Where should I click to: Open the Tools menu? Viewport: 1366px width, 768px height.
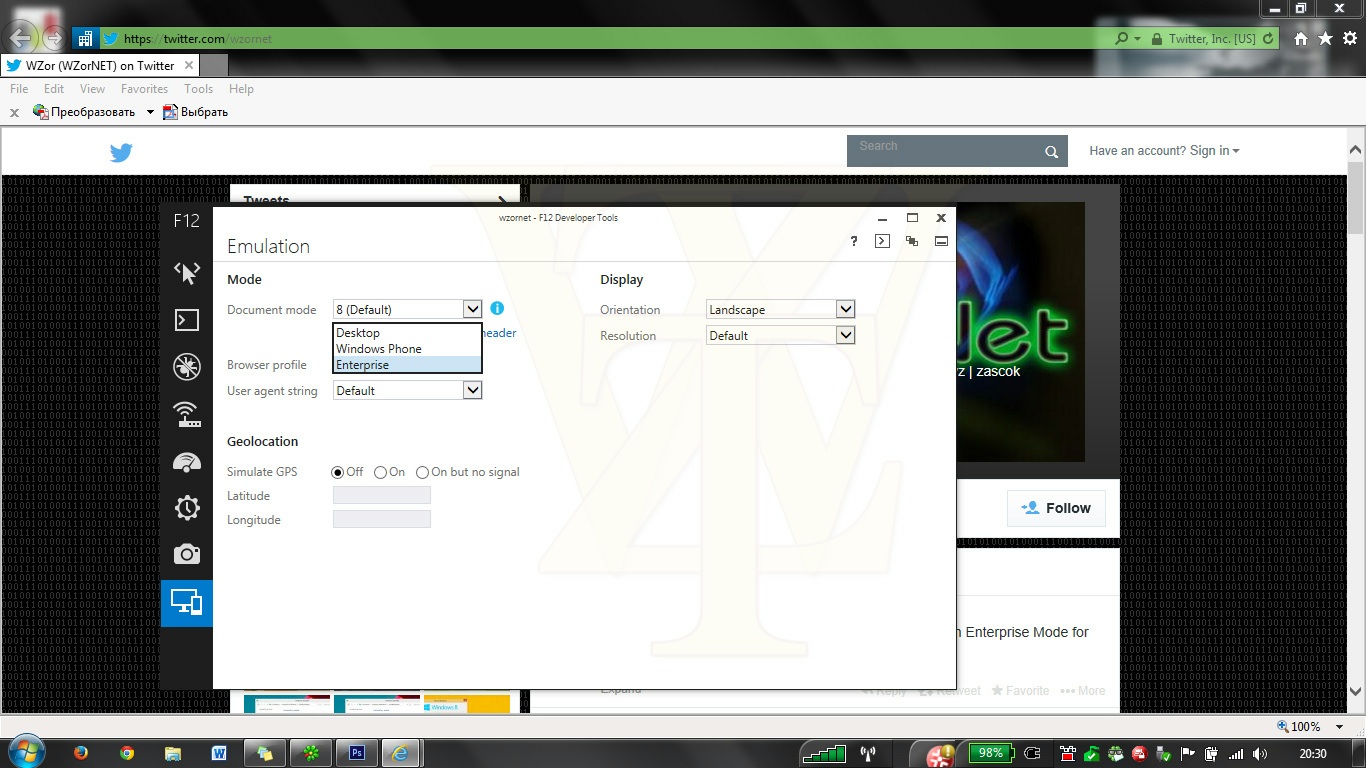pyautogui.click(x=198, y=89)
